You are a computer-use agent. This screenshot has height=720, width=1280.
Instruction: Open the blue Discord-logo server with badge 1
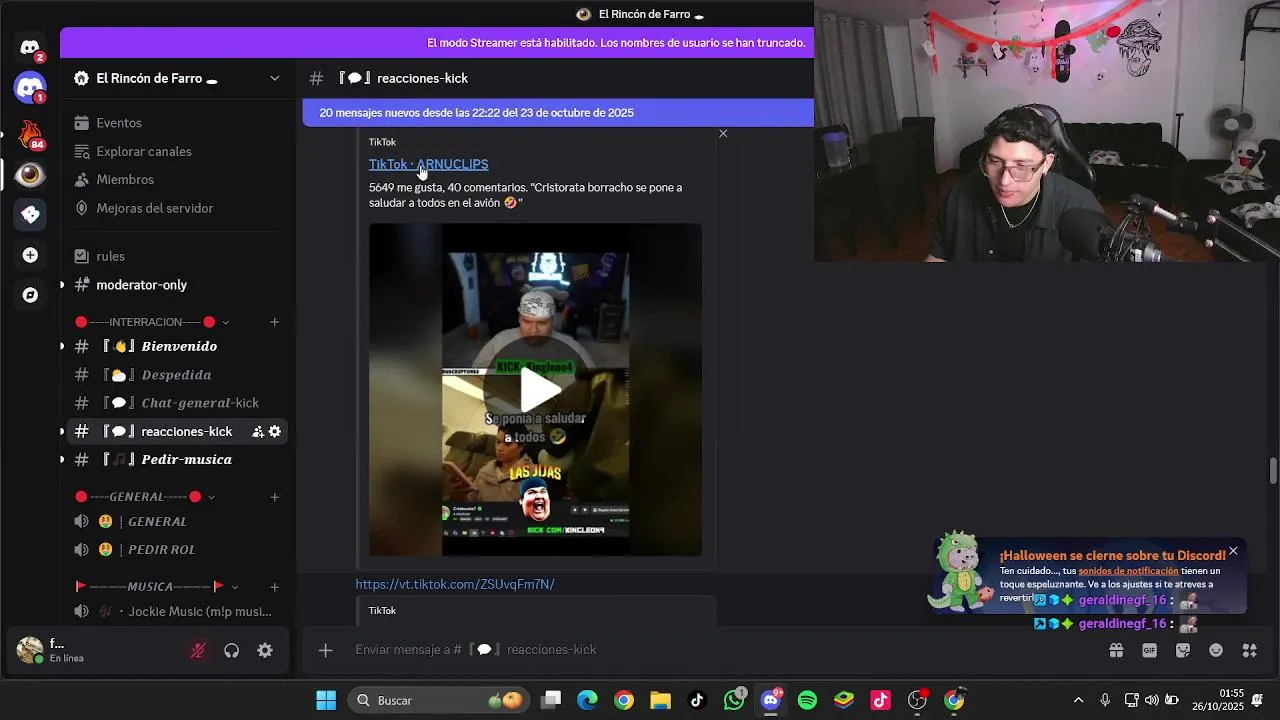pos(30,88)
